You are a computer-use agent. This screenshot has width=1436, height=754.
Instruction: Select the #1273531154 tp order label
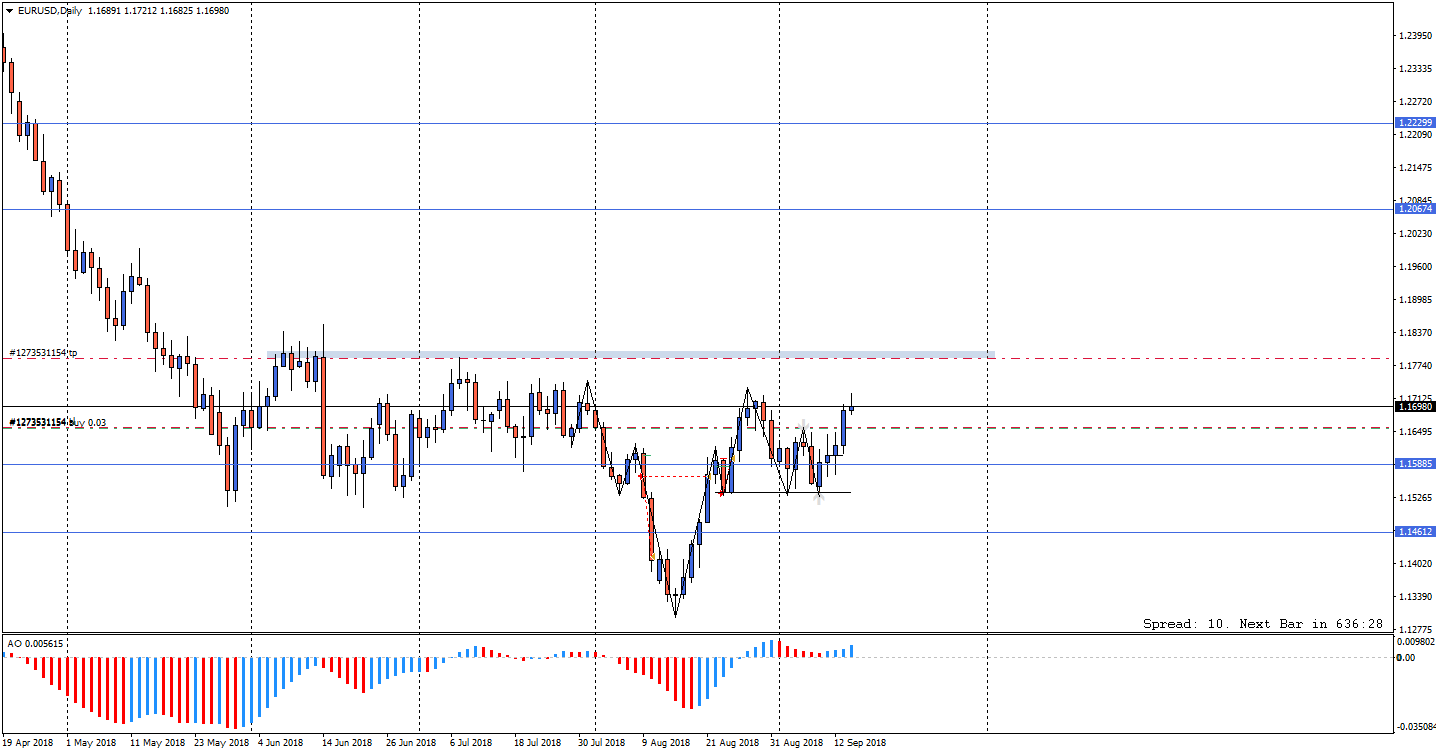(x=44, y=353)
